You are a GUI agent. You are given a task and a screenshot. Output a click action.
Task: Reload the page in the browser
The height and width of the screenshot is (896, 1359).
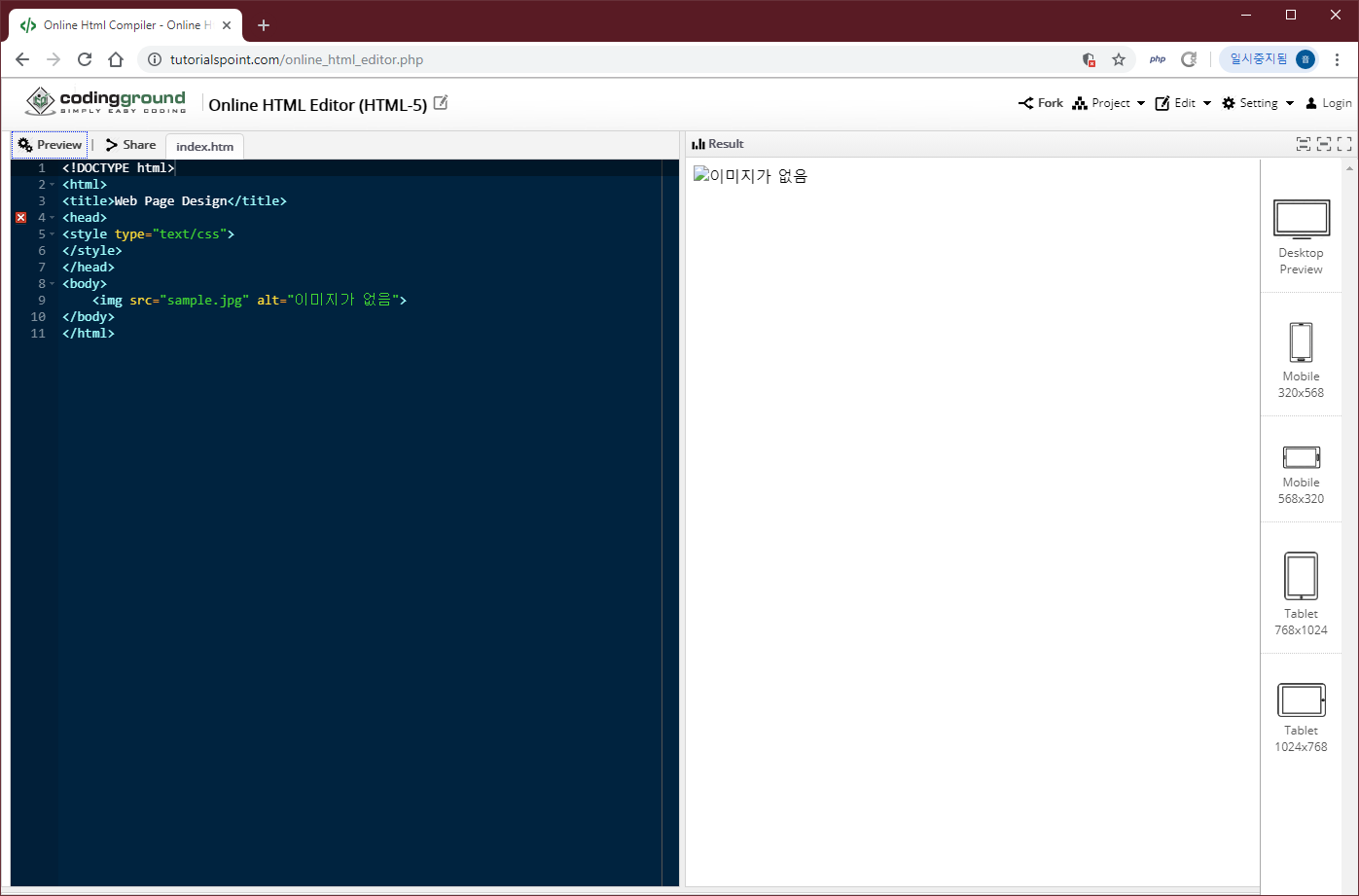[85, 59]
